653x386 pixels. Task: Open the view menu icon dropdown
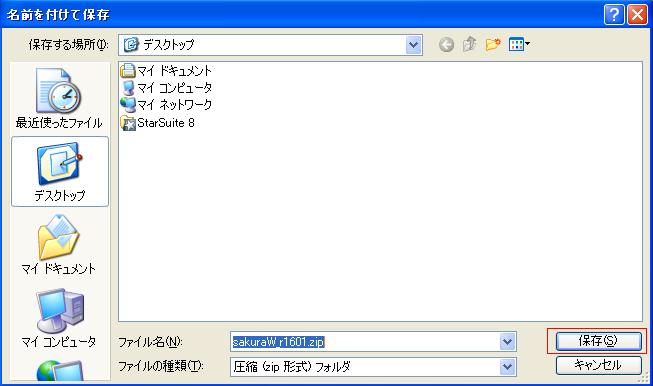pos(519,44)
